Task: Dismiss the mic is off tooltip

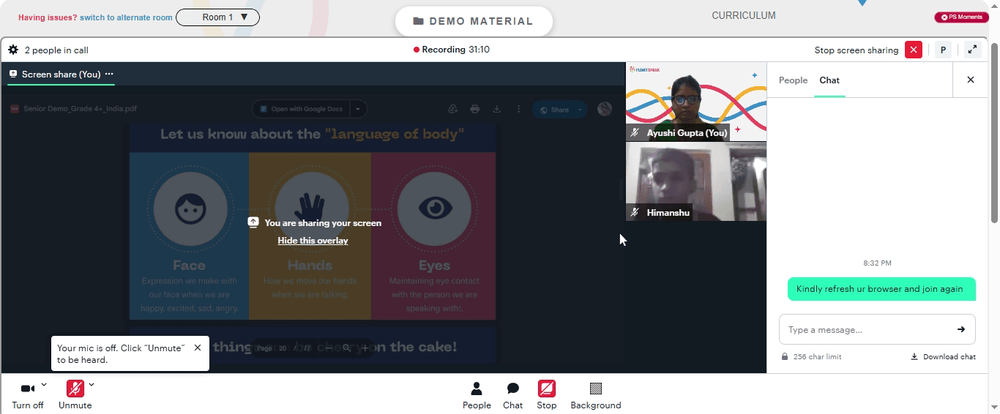Action: [x=198, y=348]
